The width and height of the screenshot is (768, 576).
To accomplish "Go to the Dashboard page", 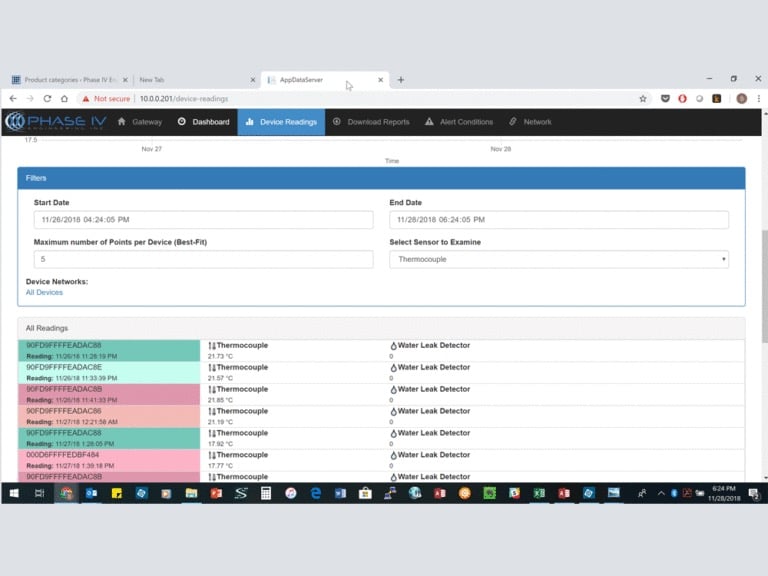I will pos(203,122).
